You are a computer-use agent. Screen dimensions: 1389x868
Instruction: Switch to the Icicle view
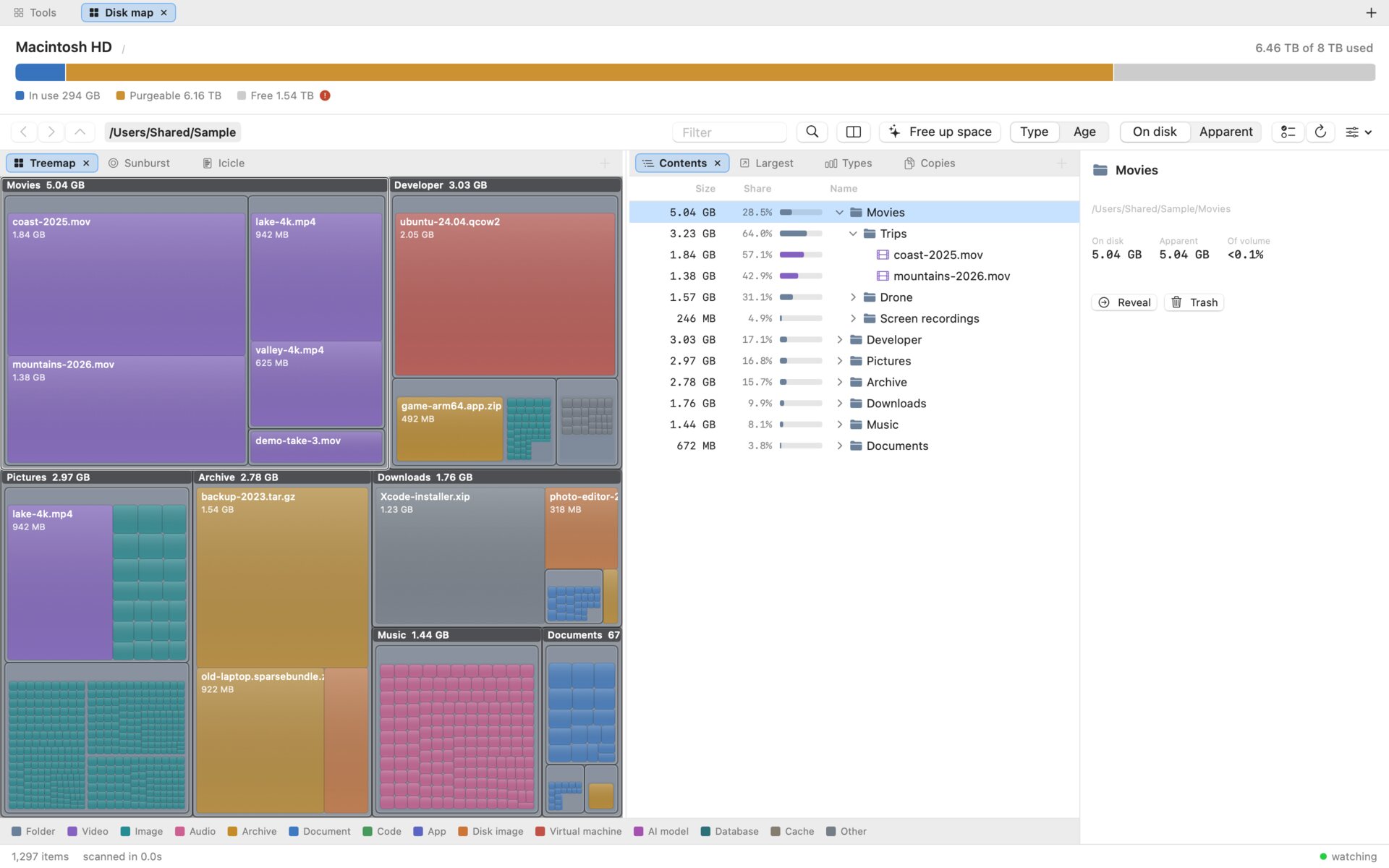point(224,163)
